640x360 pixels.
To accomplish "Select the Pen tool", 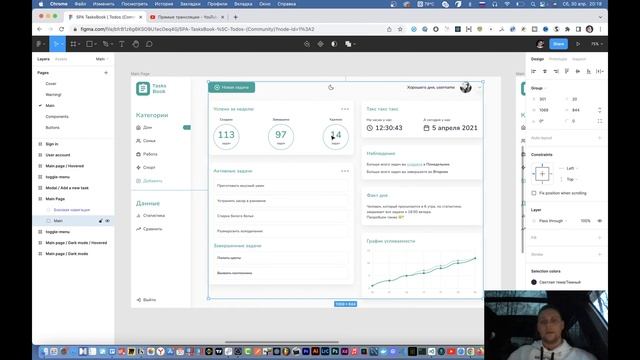I will [107, 44].
